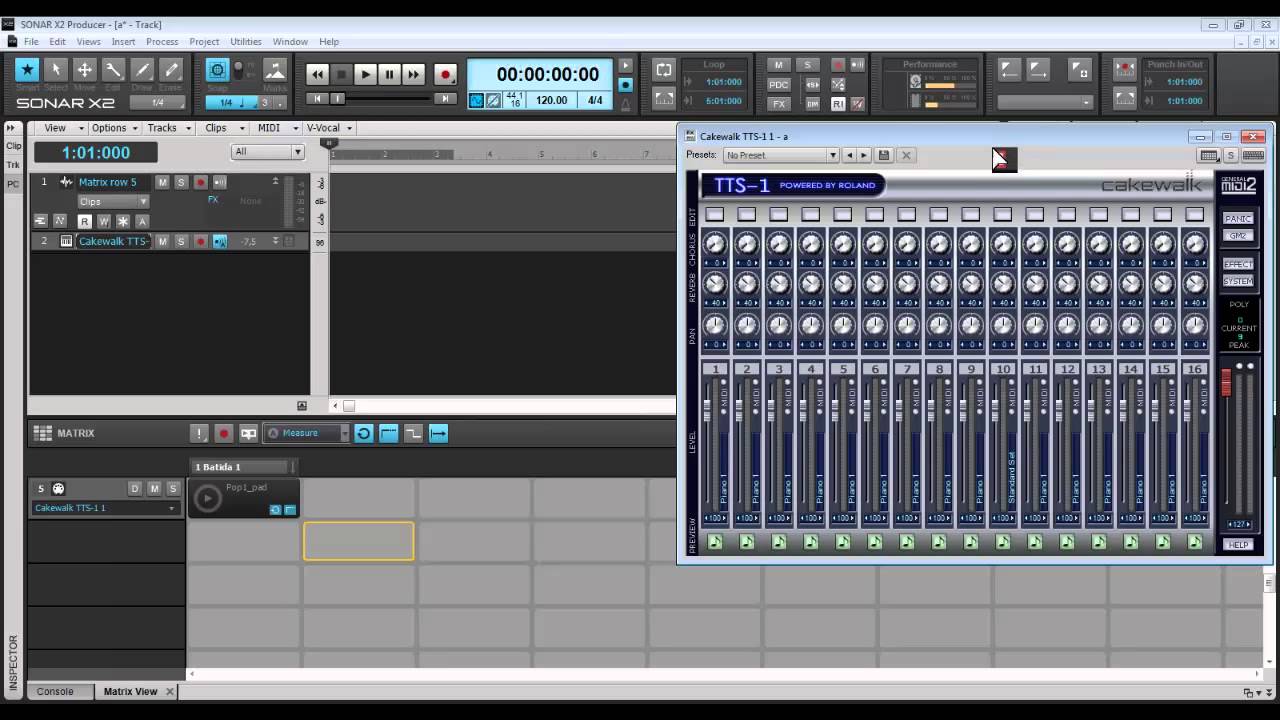
Task: Play the Pop1_pad matrix cell
Action: pyautogui.click(x=207, y=498)
